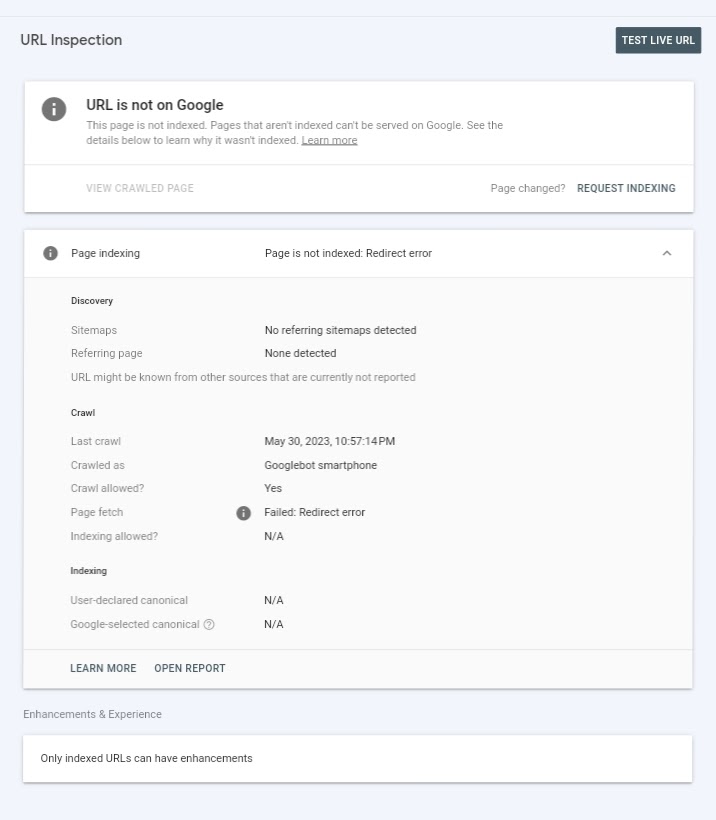This screenshot has width=716, height=820.
Task: Click REQUEST INDEXING
Action: click(x=626, y=188)
